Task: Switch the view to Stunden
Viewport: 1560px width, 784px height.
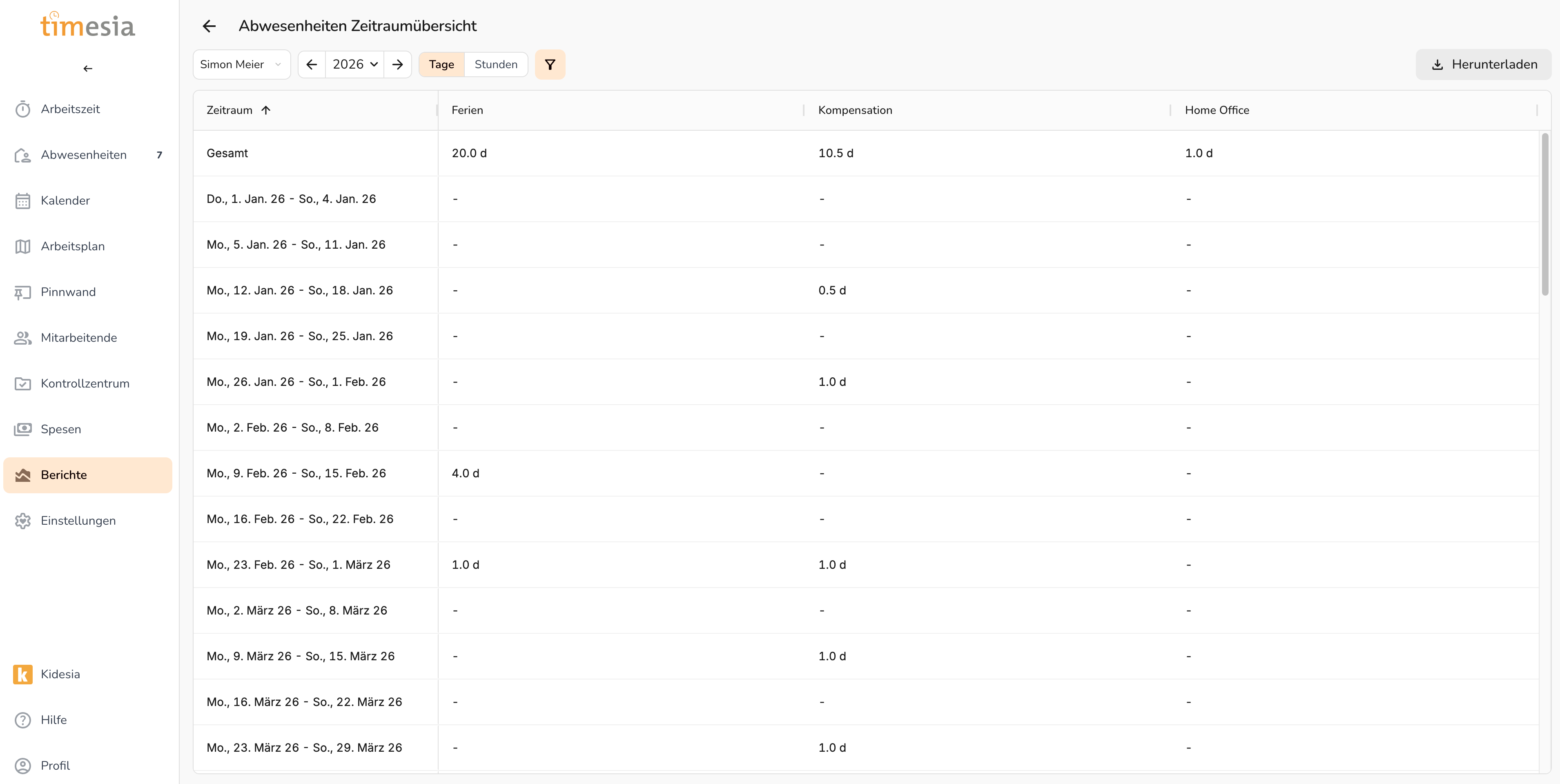Action: point(495,64)
